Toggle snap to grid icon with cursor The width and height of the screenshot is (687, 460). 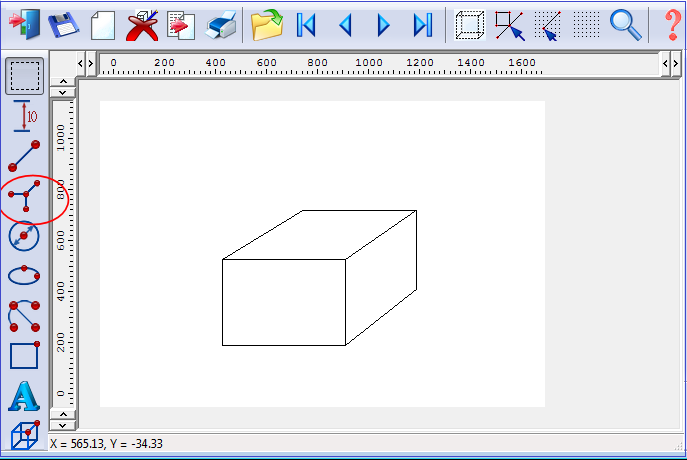coord(548,25)
